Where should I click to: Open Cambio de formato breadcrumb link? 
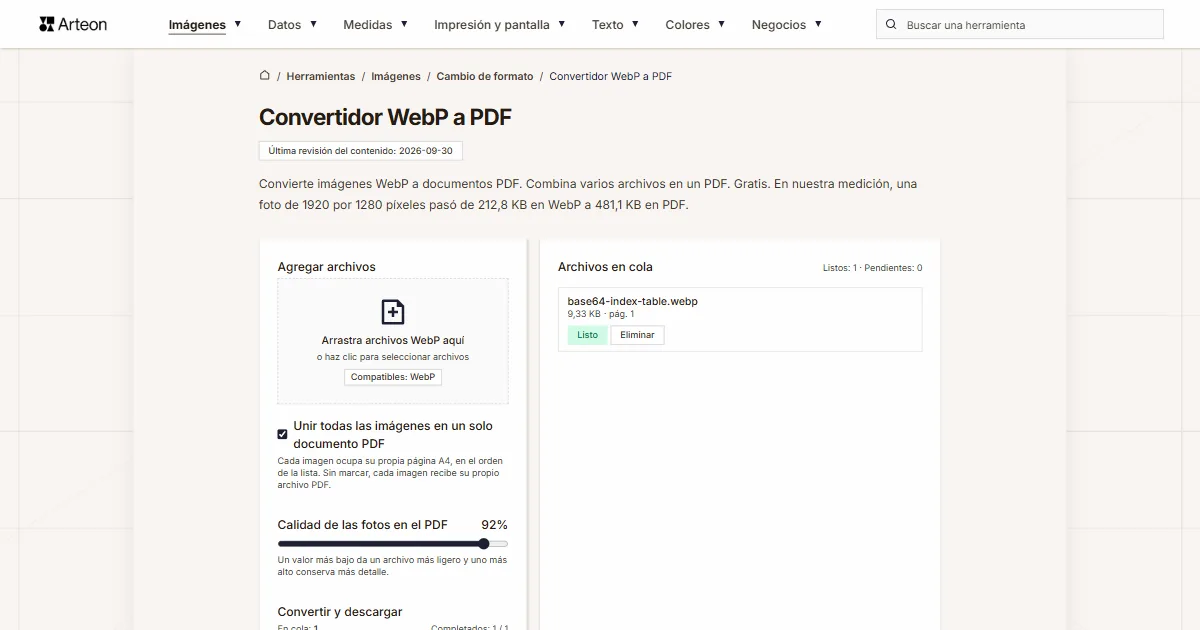pyautogui.click(x=485, y=76)
